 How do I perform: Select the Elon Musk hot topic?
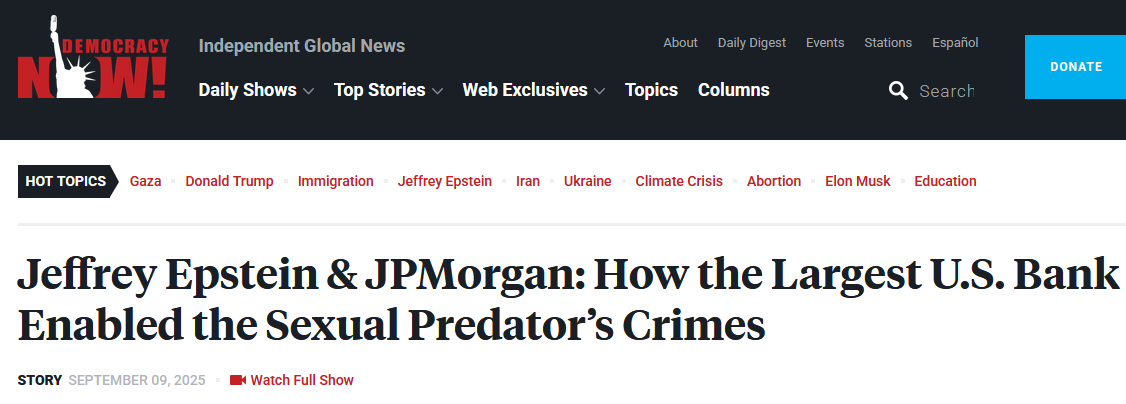(857, 181)
